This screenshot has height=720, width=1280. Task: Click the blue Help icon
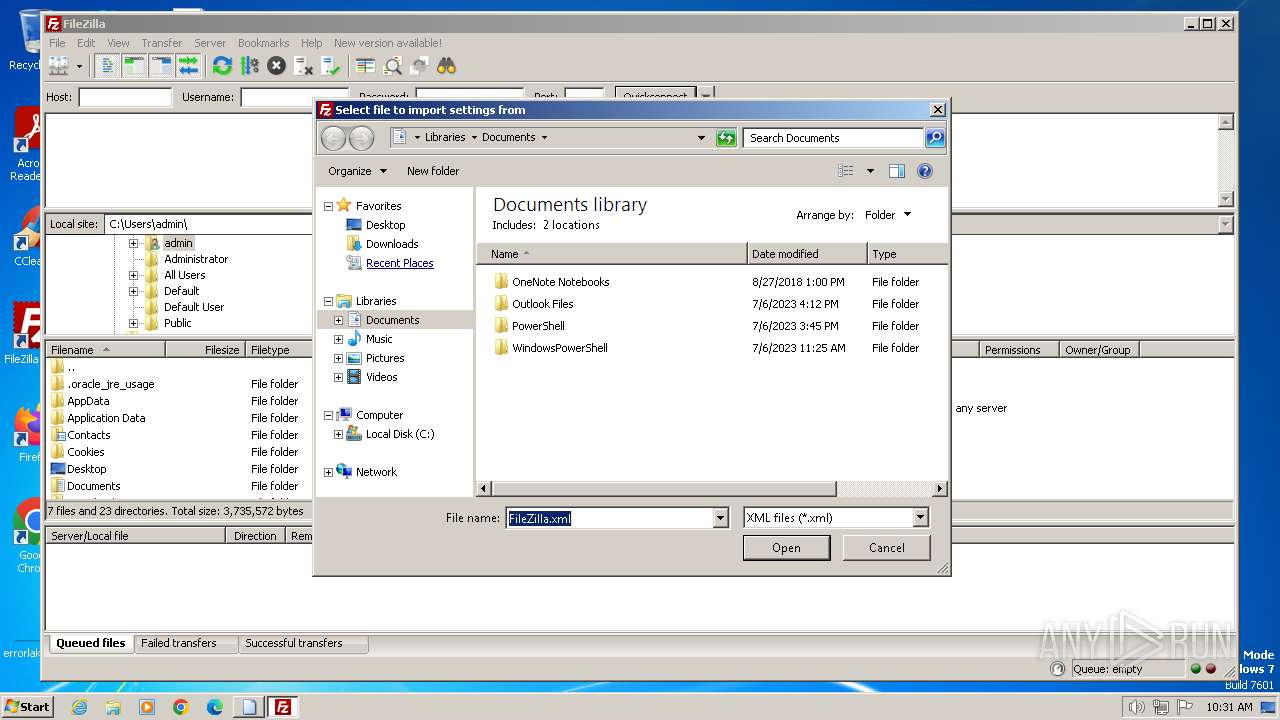925,171
